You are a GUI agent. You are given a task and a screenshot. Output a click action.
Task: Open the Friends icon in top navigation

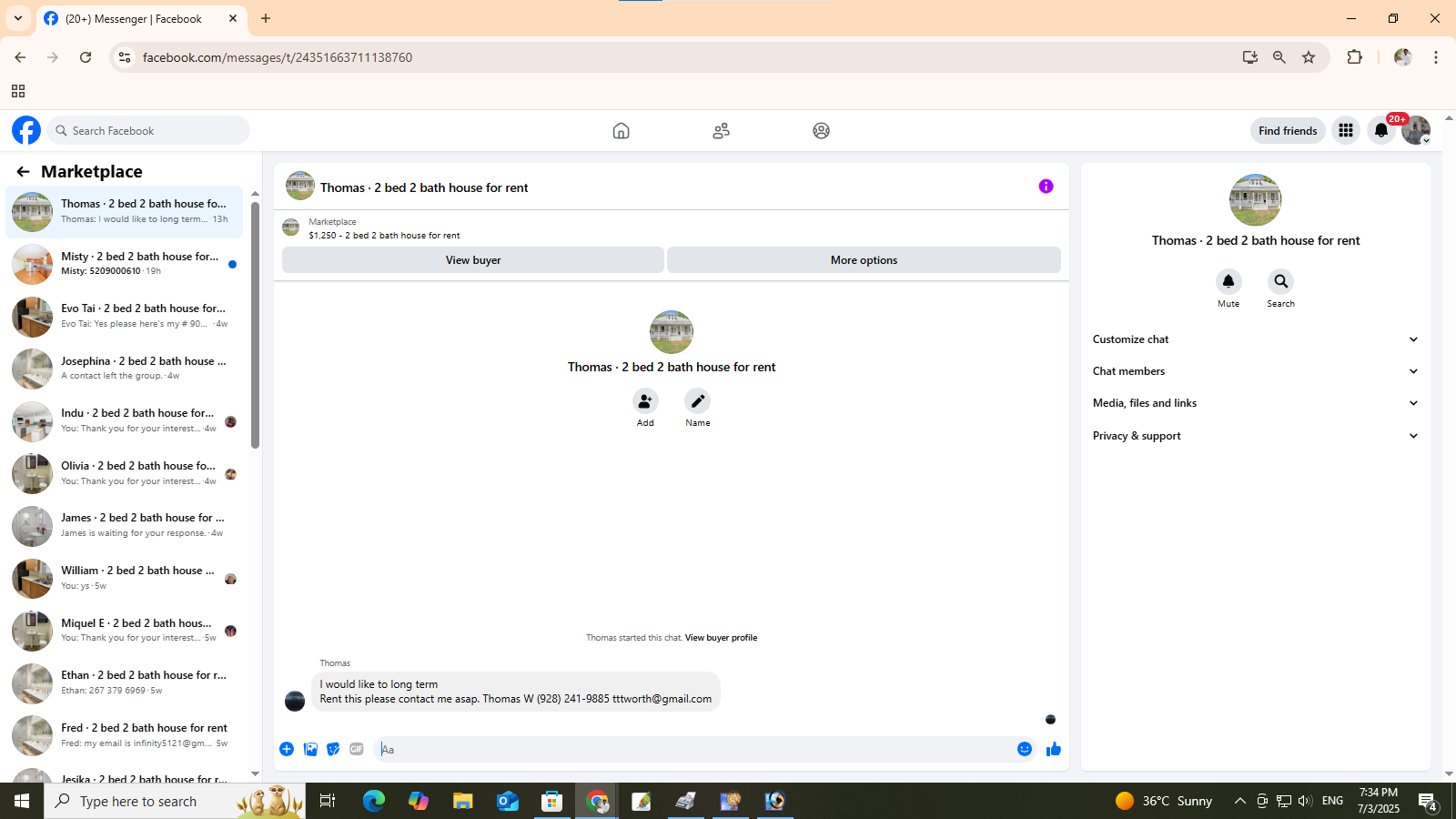721,130
